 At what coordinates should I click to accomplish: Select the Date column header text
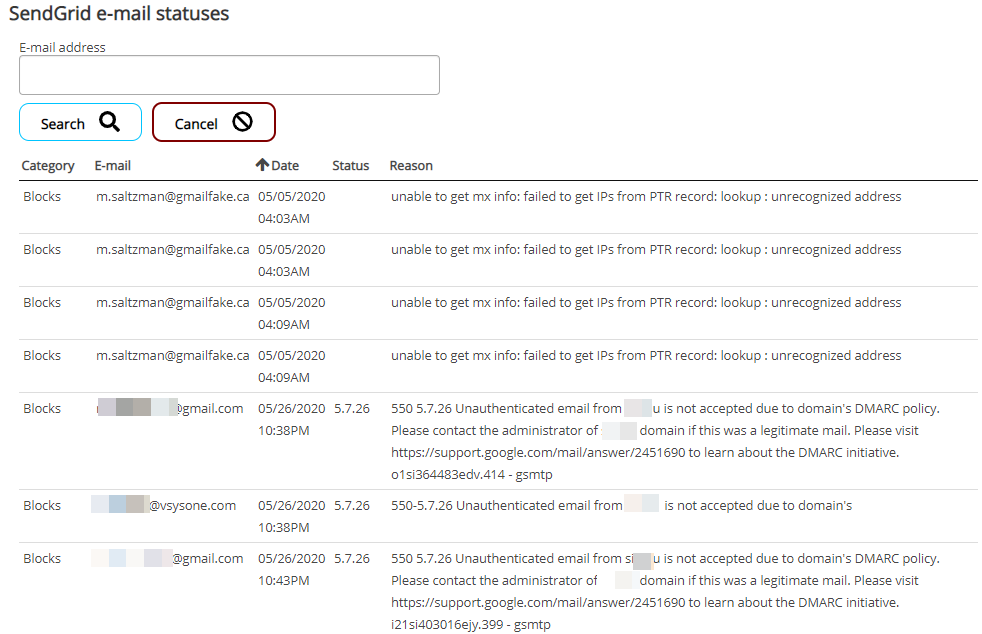point(285,166)
